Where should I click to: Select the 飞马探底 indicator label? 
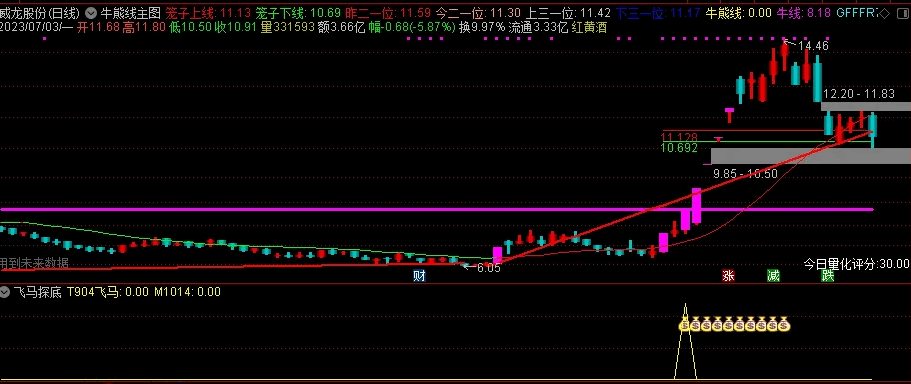point(38,292)
